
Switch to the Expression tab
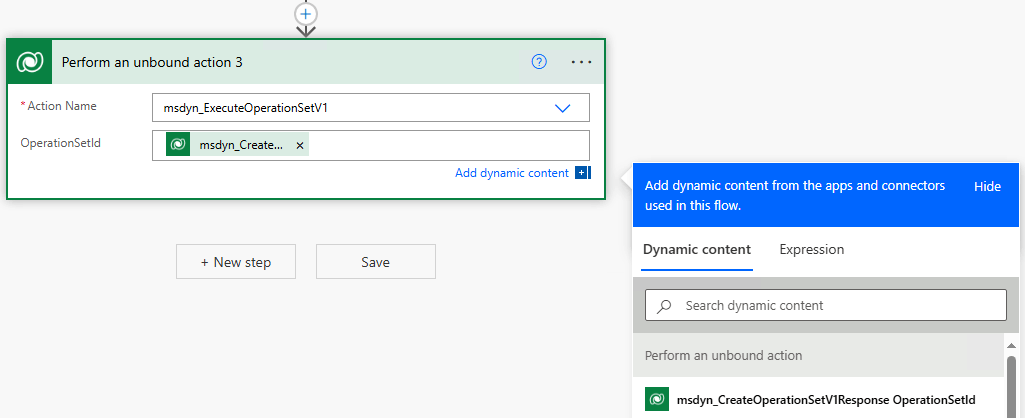811,249
